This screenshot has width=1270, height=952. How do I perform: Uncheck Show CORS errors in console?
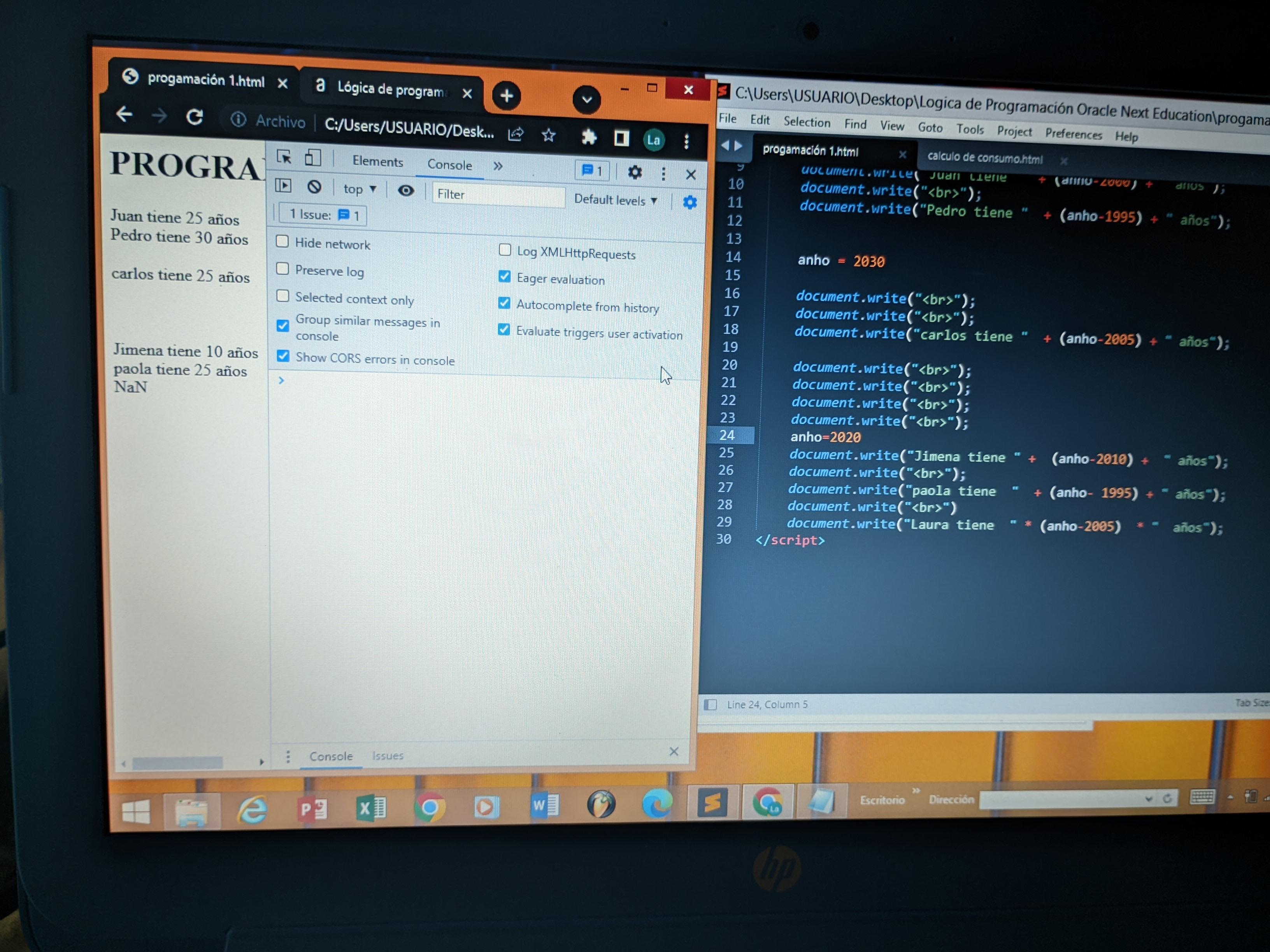[x=282, y=356]
